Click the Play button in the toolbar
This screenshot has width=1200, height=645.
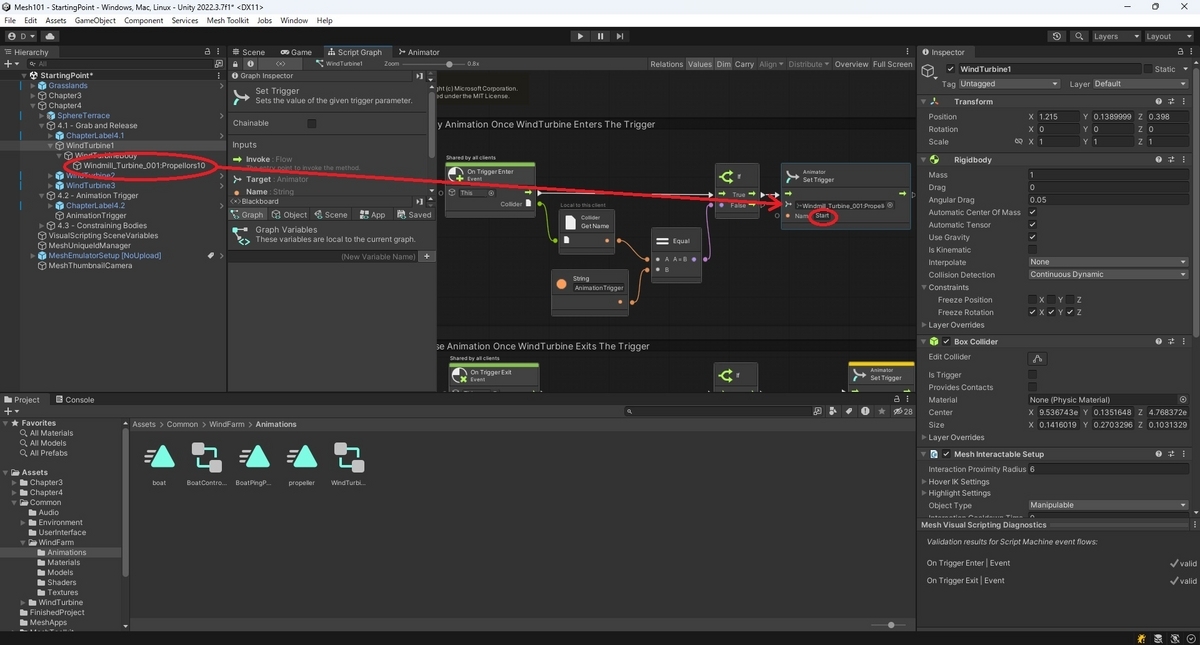coord(580,36)
